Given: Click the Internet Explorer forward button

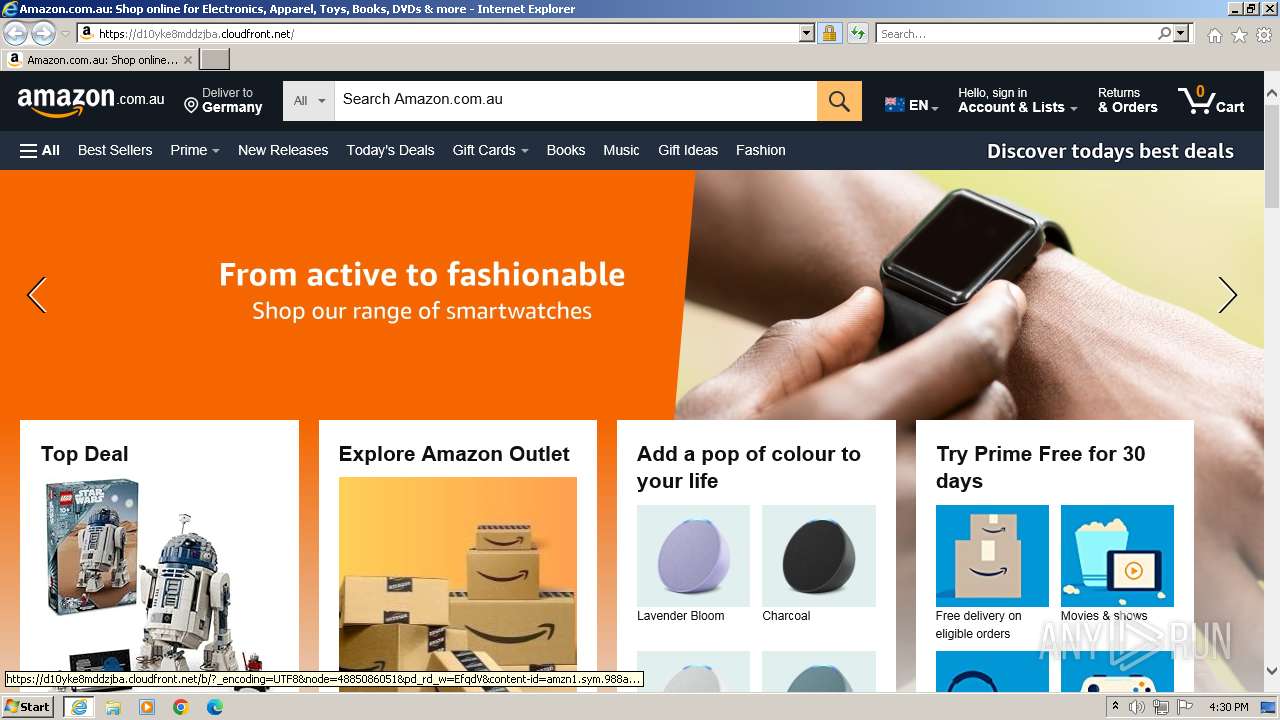Looking at the screenshot, I should (x=43, y=33).
